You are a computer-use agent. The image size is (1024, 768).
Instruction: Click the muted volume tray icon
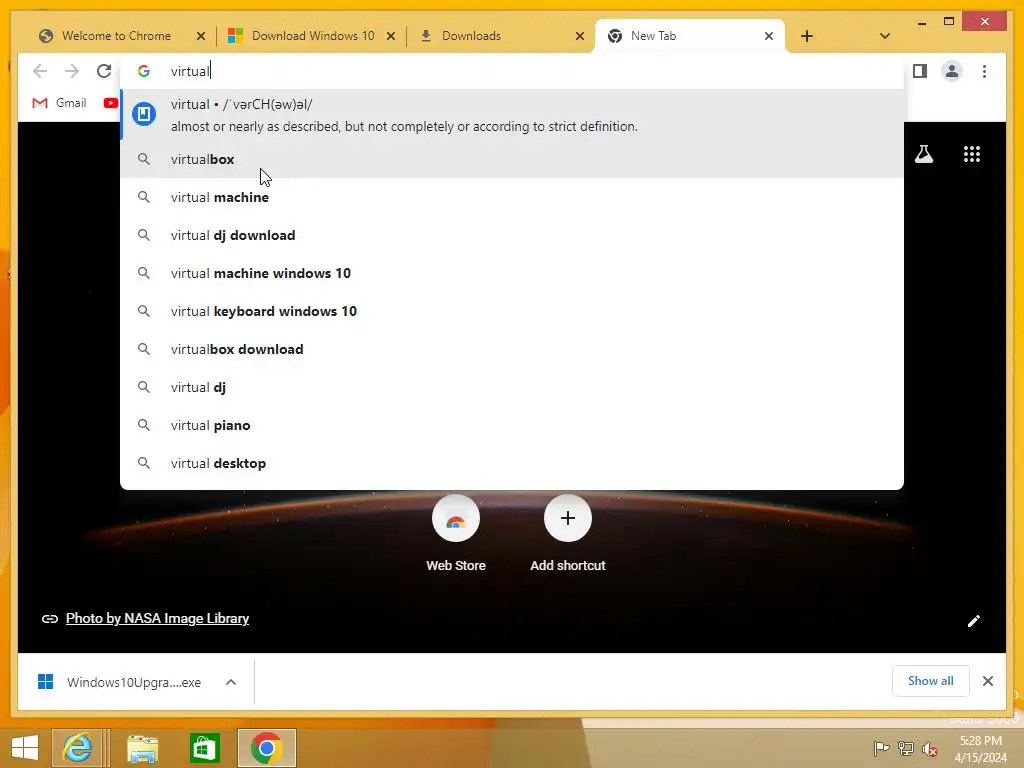coord(929,749)
